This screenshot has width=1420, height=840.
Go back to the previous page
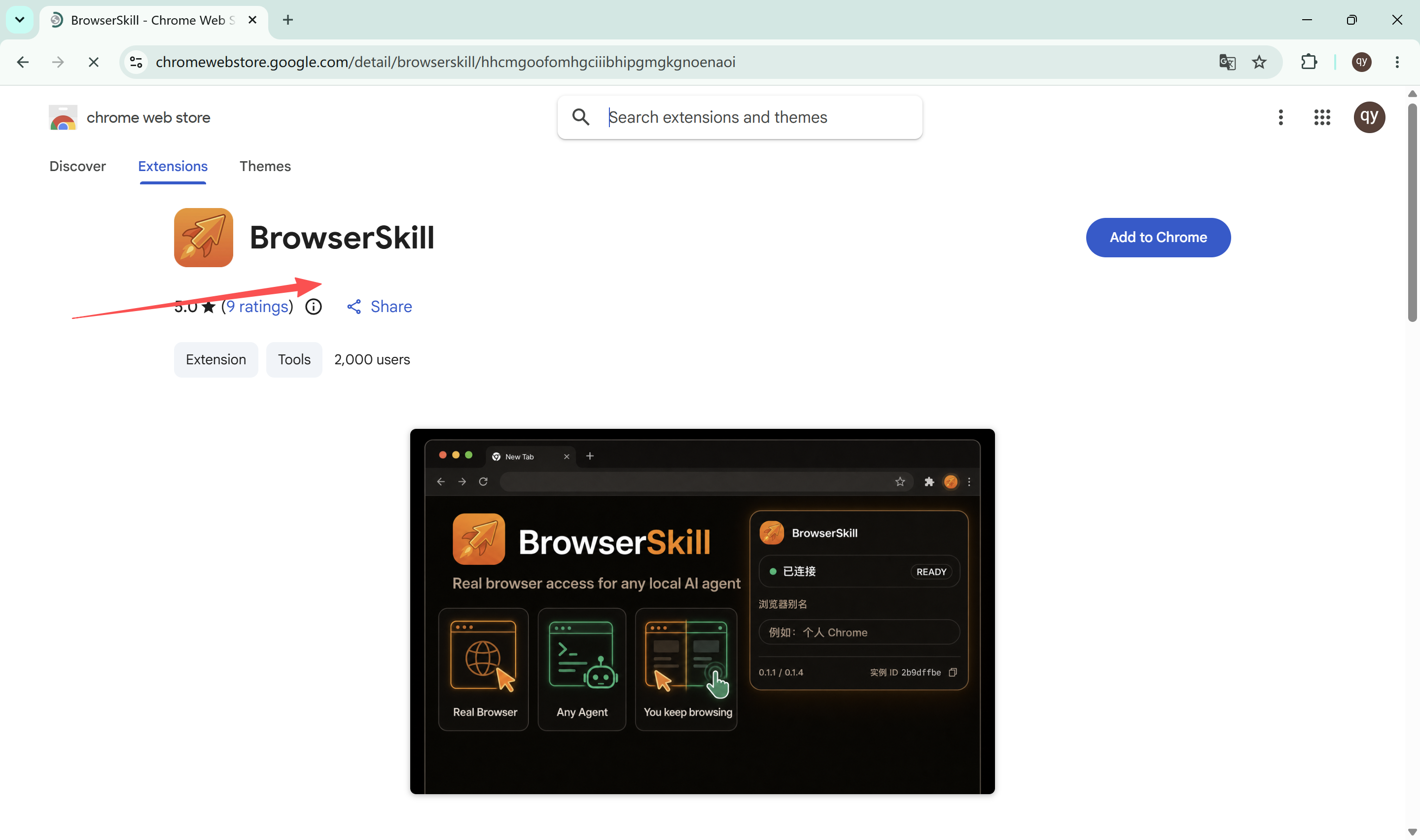(x=23, y=62)
